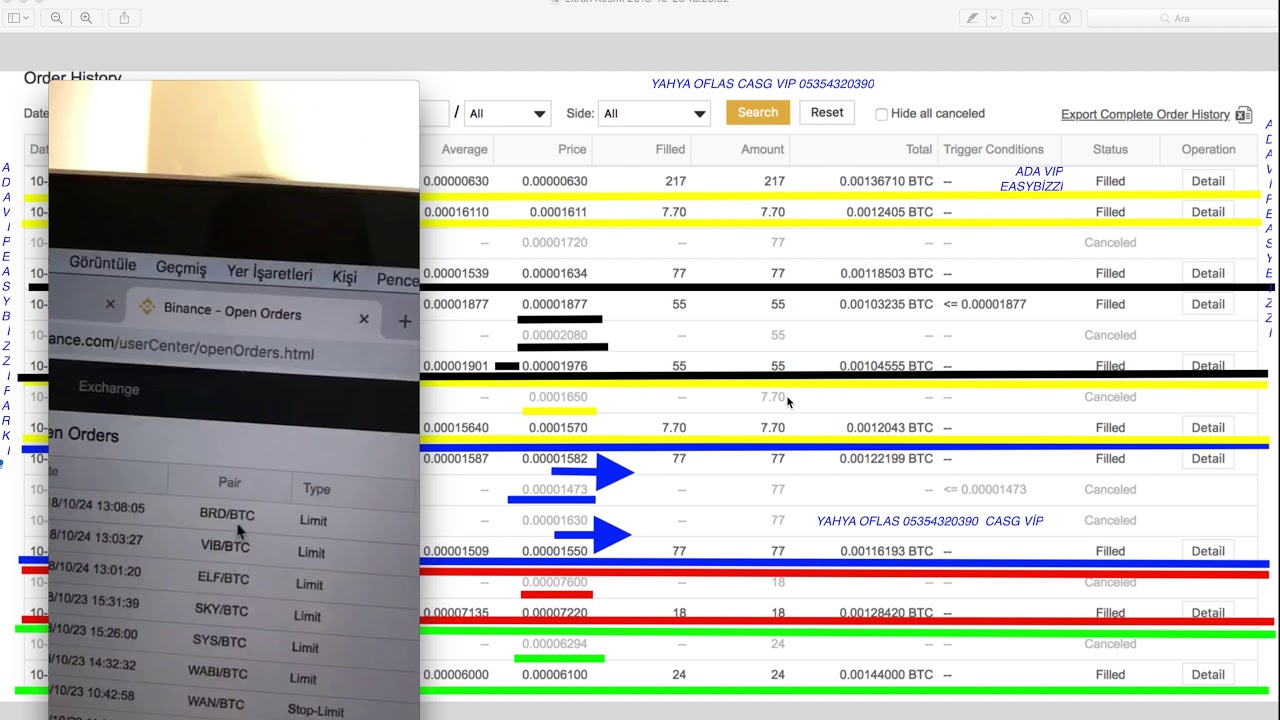Viewport: 1280px width, 720px height.
Task: Click the price value 0.00006100
Action: pos(555,674)
